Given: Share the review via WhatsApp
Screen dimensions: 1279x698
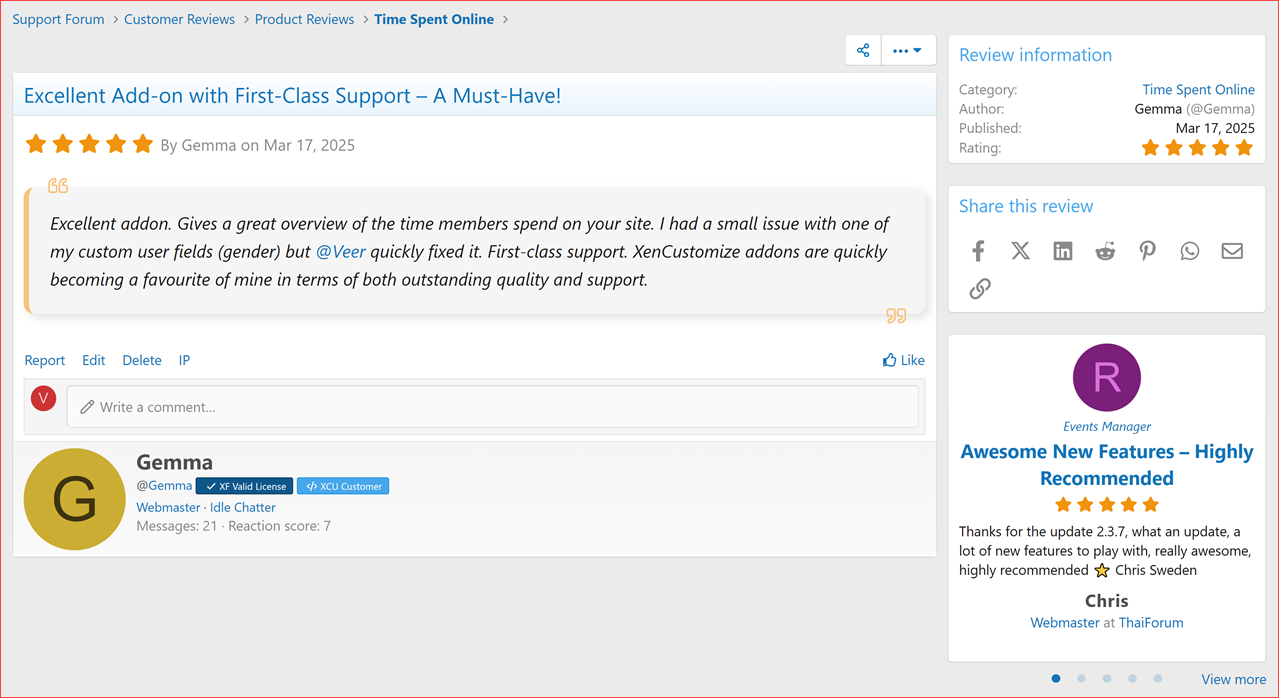Looking at the screenshot, I should (1189, 250).
